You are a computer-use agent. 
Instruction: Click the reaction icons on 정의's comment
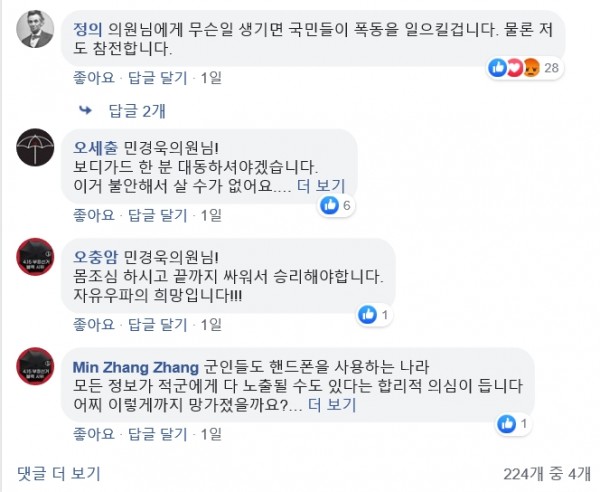tap(512, 68)
